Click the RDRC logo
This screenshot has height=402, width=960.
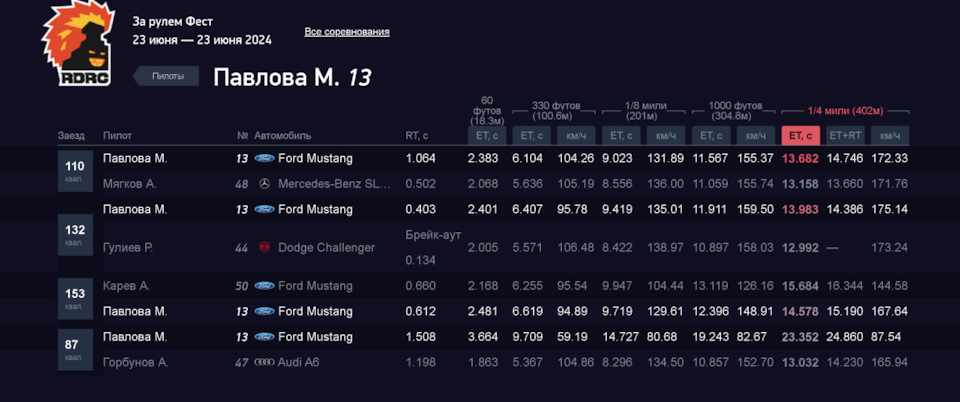click(76, 45)
